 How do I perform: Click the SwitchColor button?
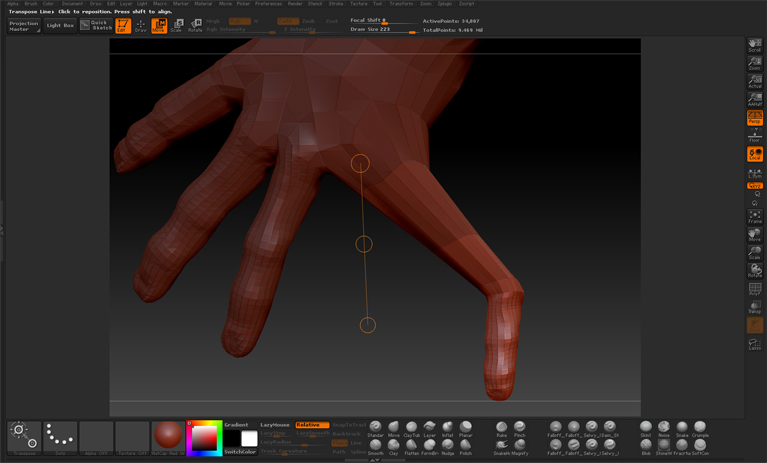(x=240, y=452)
